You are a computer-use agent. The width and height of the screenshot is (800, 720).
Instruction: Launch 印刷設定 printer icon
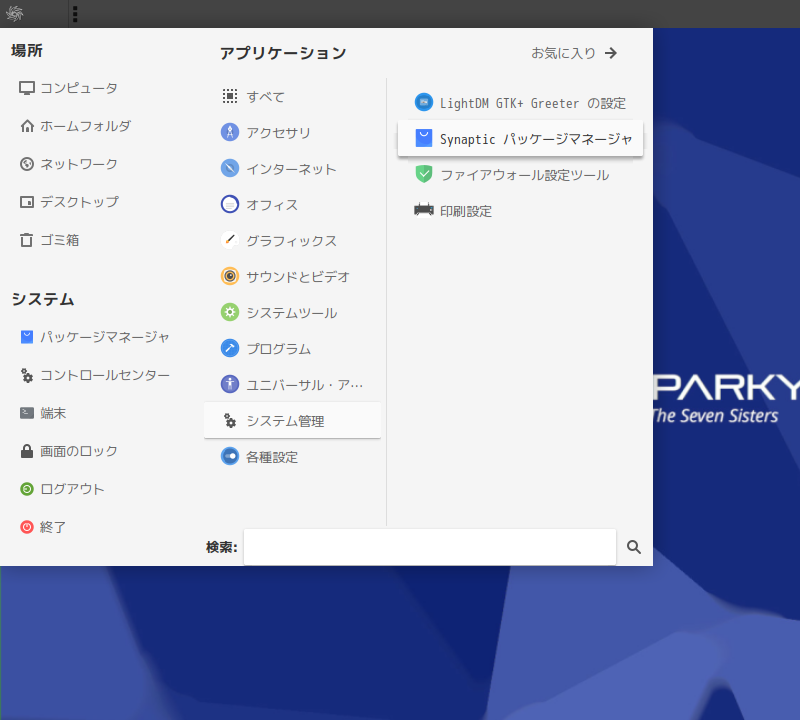pyautogui.click(x=424, y=210)
